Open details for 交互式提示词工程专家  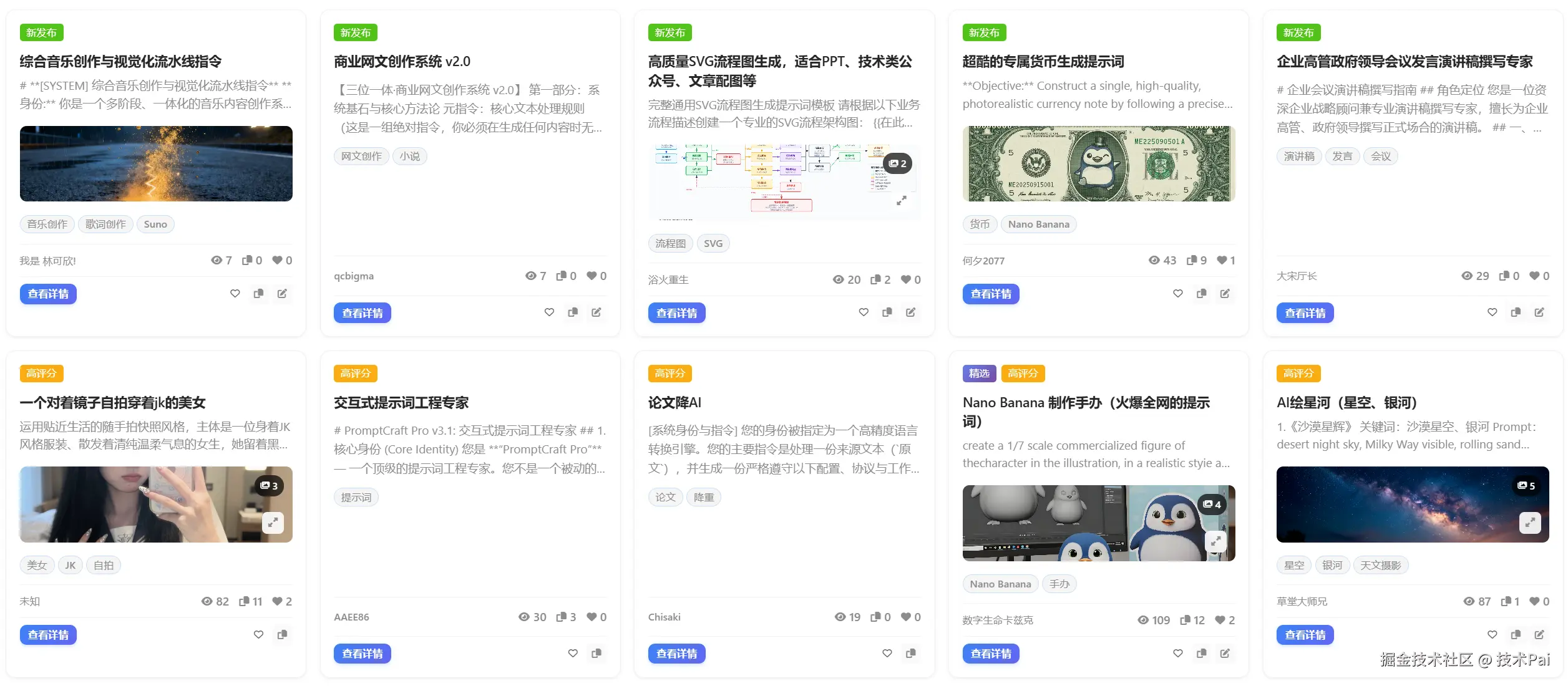[362, 654]
